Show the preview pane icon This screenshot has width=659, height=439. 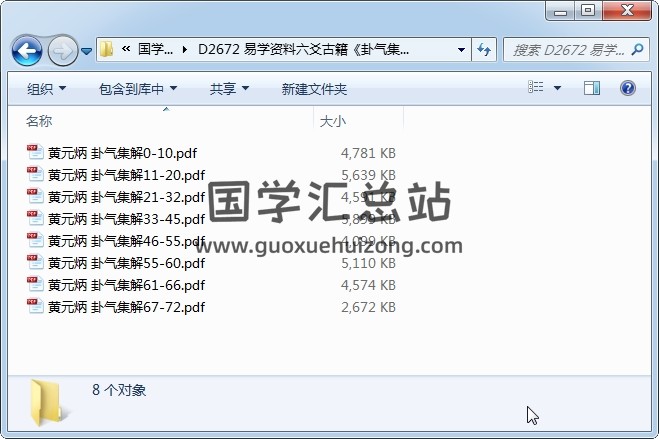(592, 88)
